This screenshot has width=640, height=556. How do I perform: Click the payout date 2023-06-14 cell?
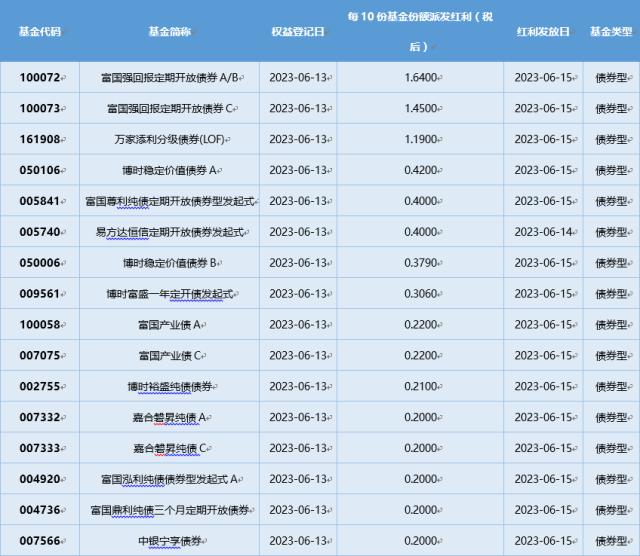543,232
